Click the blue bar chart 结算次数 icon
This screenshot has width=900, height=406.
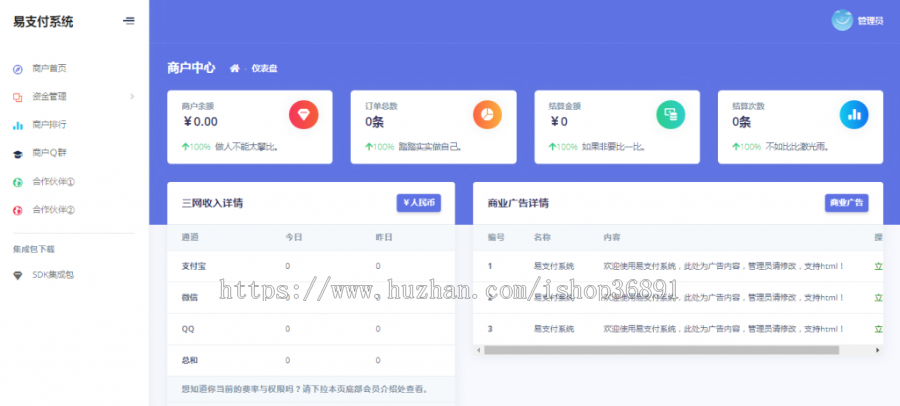854,115
